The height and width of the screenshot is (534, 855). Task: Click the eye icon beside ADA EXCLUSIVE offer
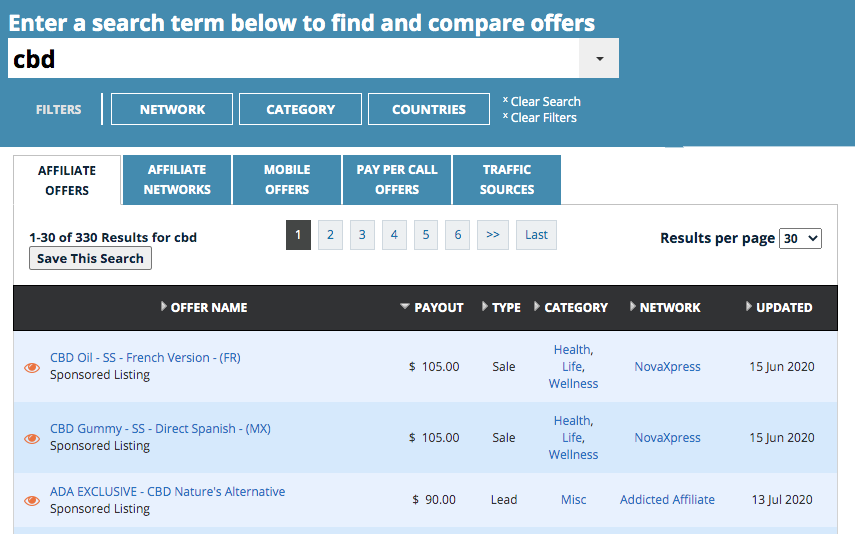32,500
